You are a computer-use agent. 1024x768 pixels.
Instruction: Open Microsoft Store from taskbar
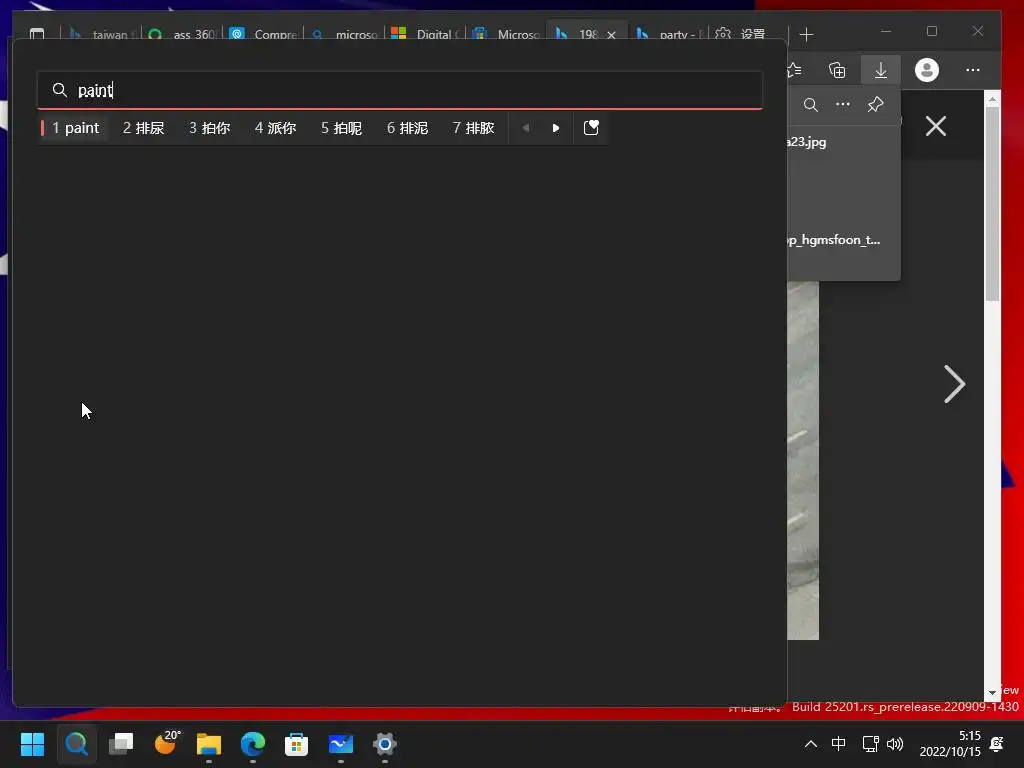tap(296, 744)
